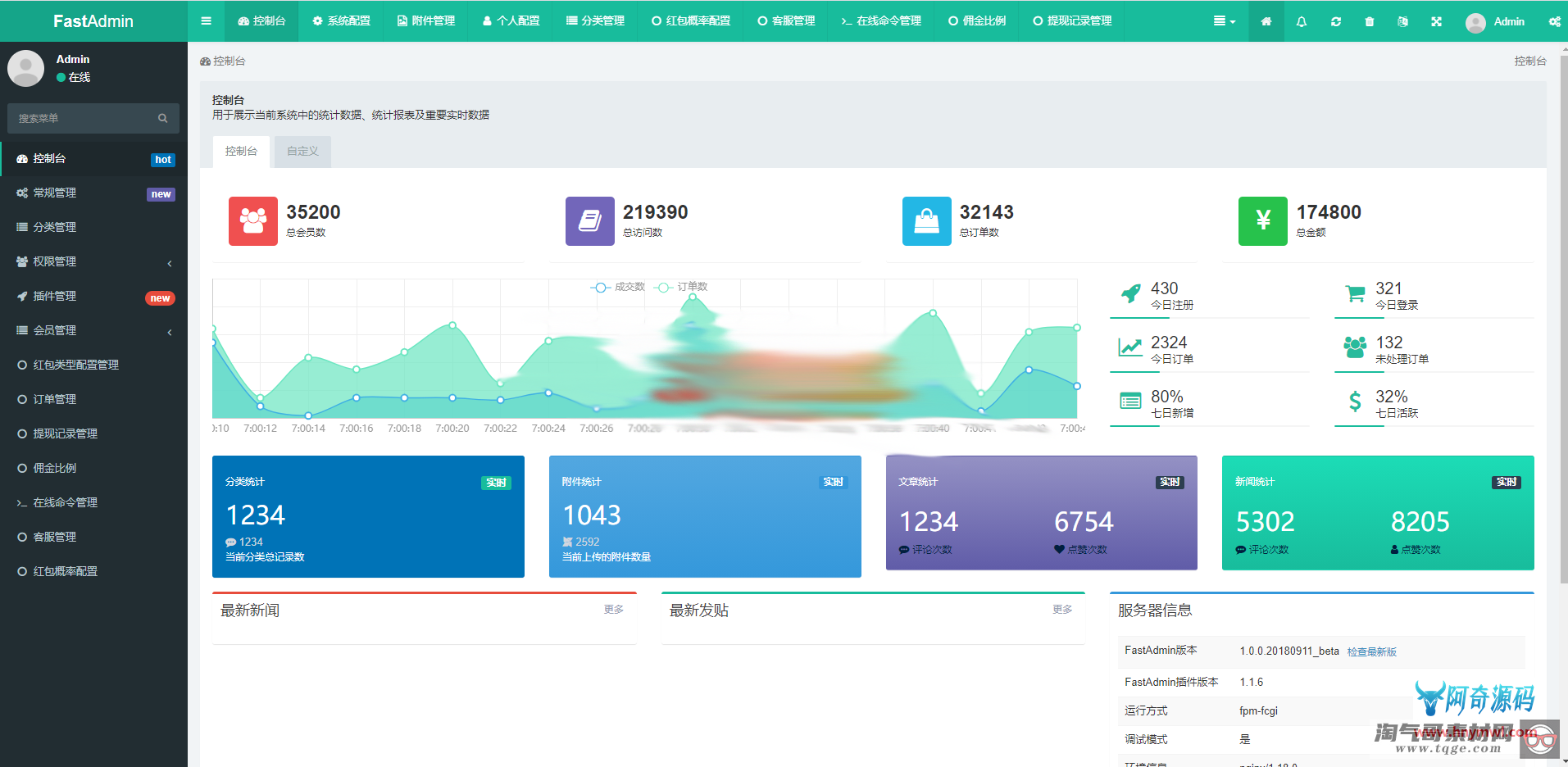
Task: Select 插件管理 in the sidebar
Action: point(93,297)
